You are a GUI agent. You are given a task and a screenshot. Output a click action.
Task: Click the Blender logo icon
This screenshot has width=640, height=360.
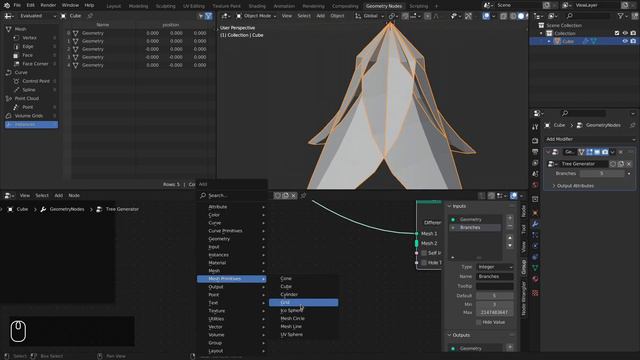pyautogui.click(x=6, y=5)
